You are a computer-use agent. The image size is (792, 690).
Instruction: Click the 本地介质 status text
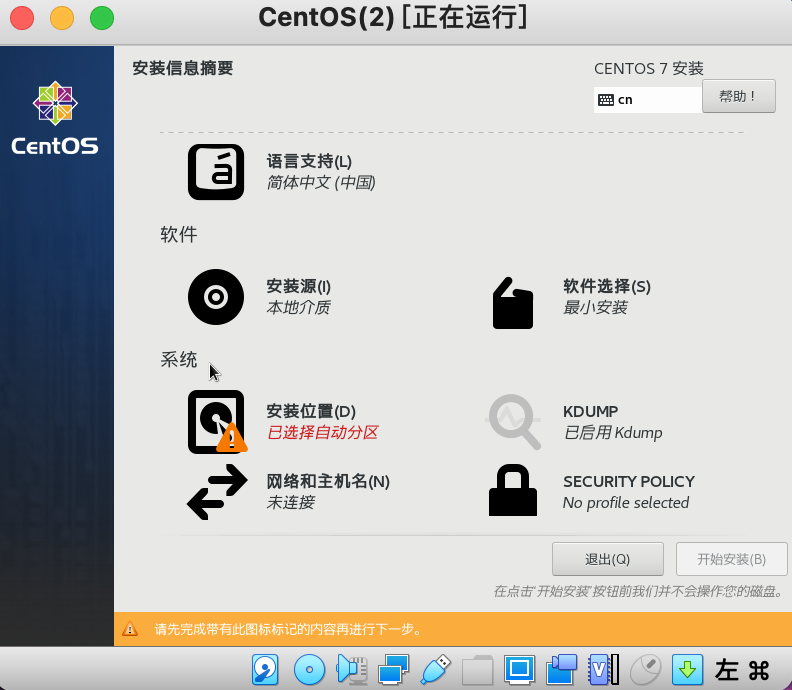click(x=299, y=307)
